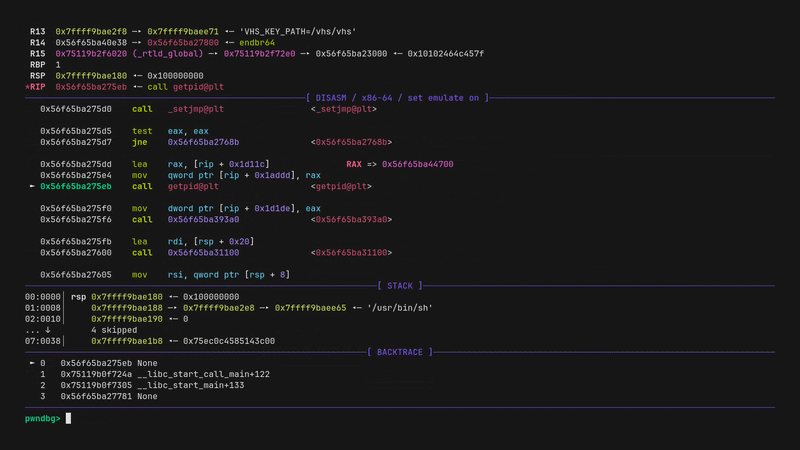800x450 pixels.
Task: Click the 'VHS_KEY_PATH=/vhs/vhs' string
Action: coord(297,32)
